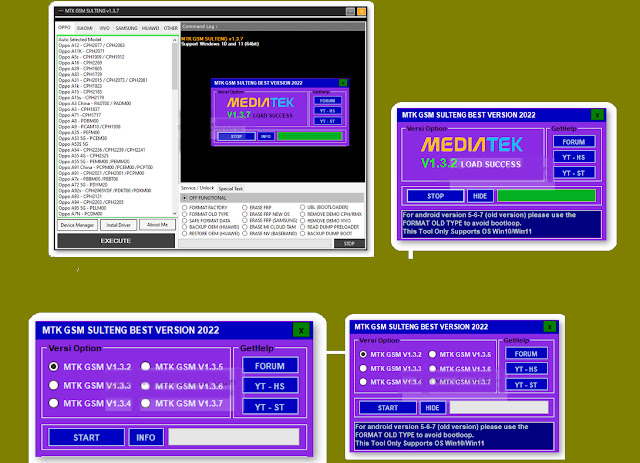Switch to the Service / Unlock tab

pos(198,188)
